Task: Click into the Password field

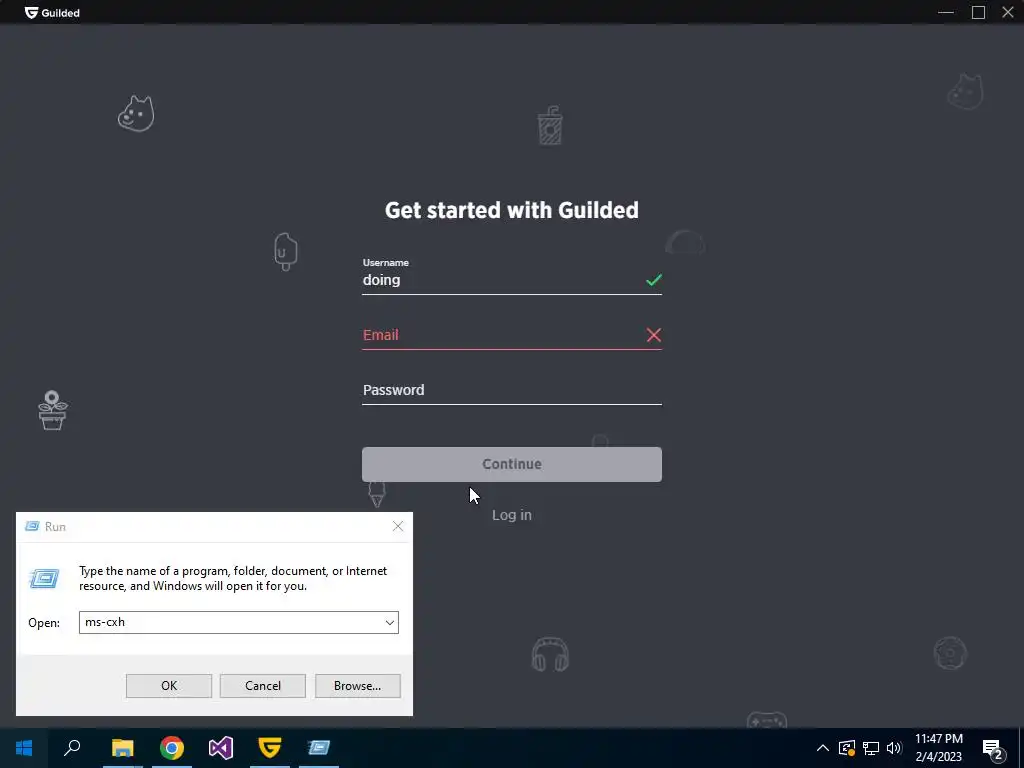Action: (x=512, y=390)
